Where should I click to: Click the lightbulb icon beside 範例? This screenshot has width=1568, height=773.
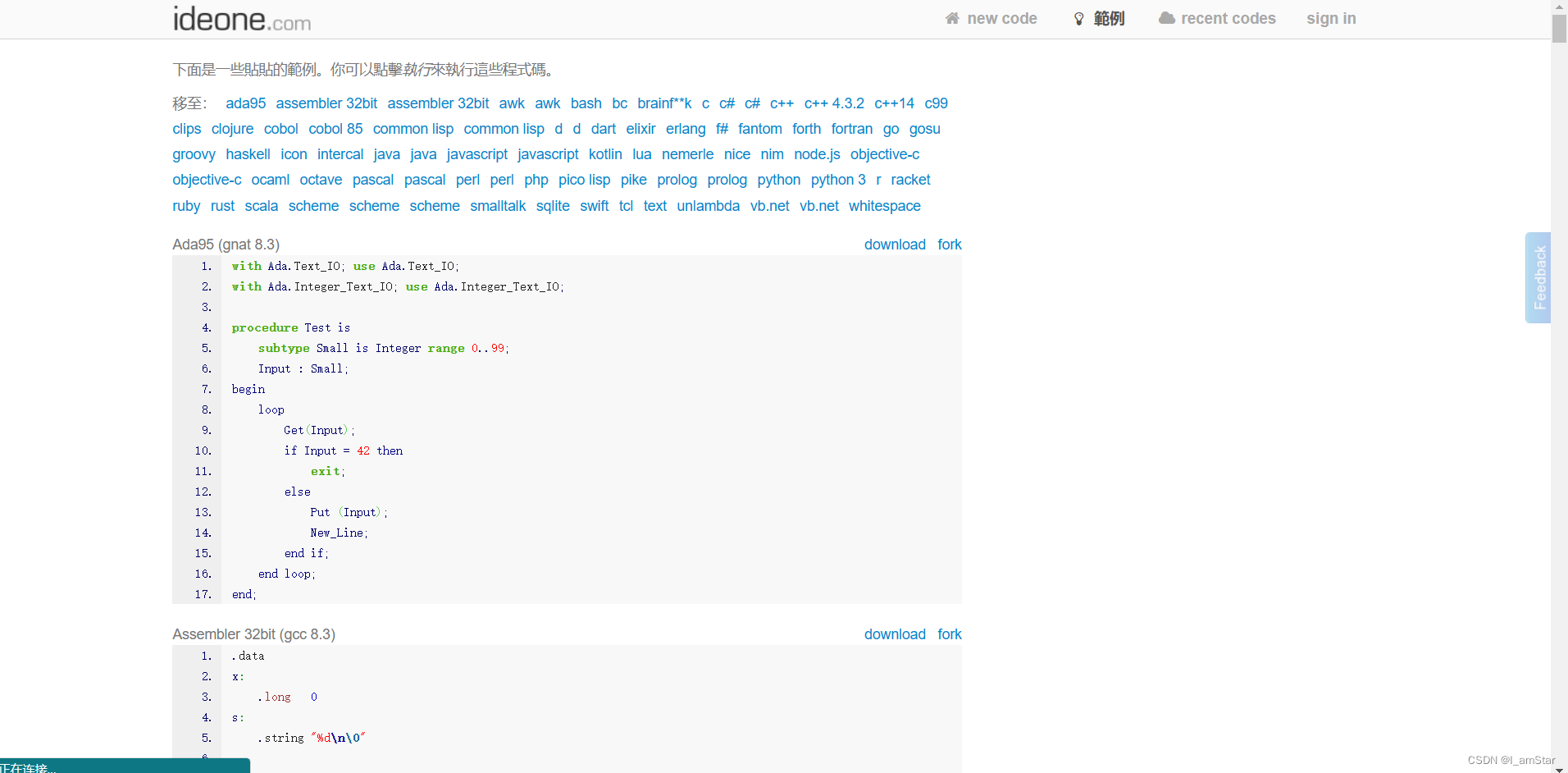tap(1079, 19)
